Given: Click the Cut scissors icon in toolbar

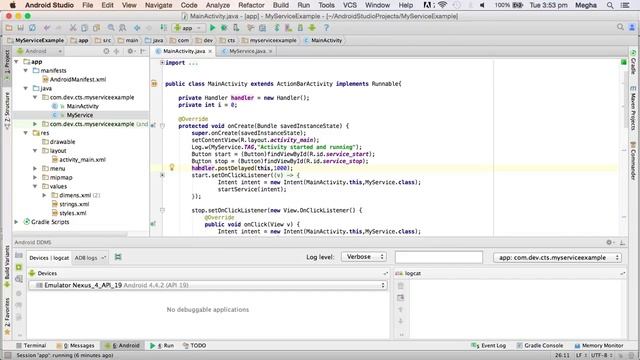Looking at the screenshot, I should click(x=73, y=28).
